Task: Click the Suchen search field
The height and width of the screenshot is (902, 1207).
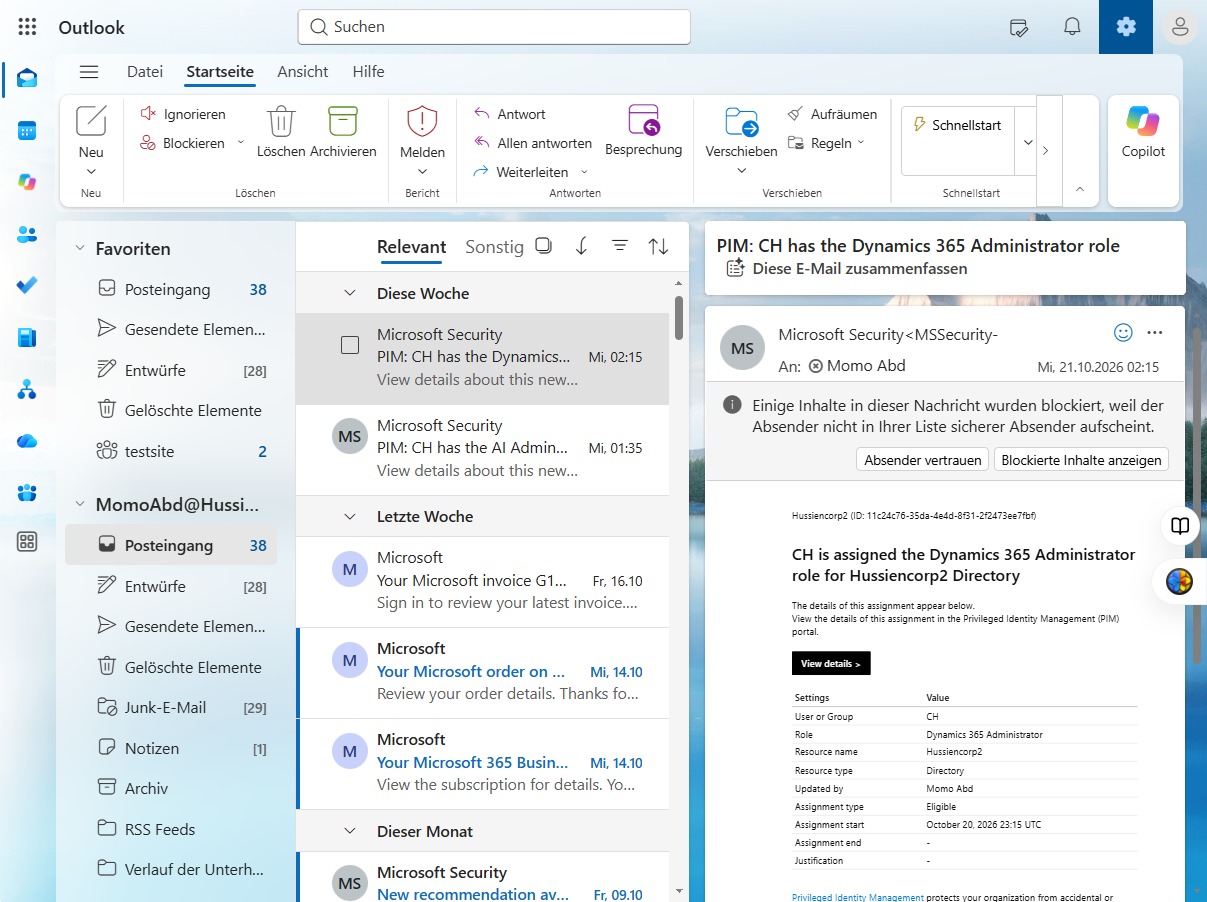Action: 494,27
